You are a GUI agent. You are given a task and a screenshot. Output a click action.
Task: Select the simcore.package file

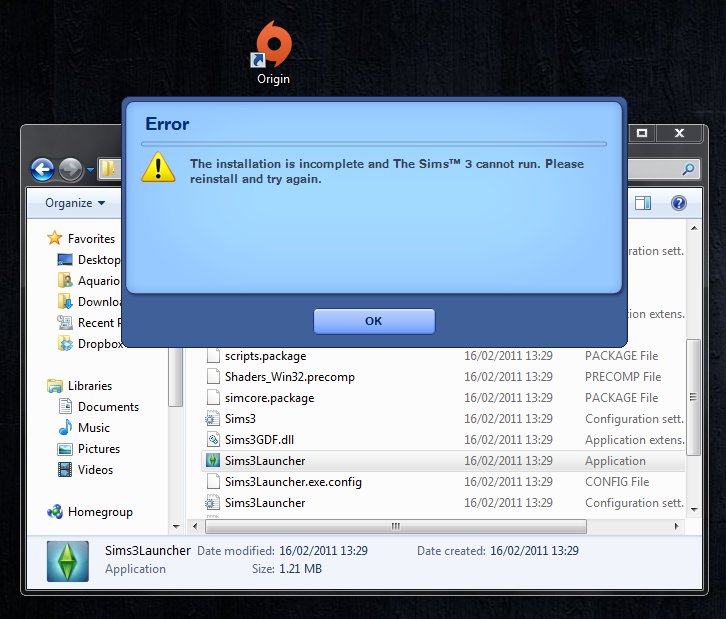(269, 398)
